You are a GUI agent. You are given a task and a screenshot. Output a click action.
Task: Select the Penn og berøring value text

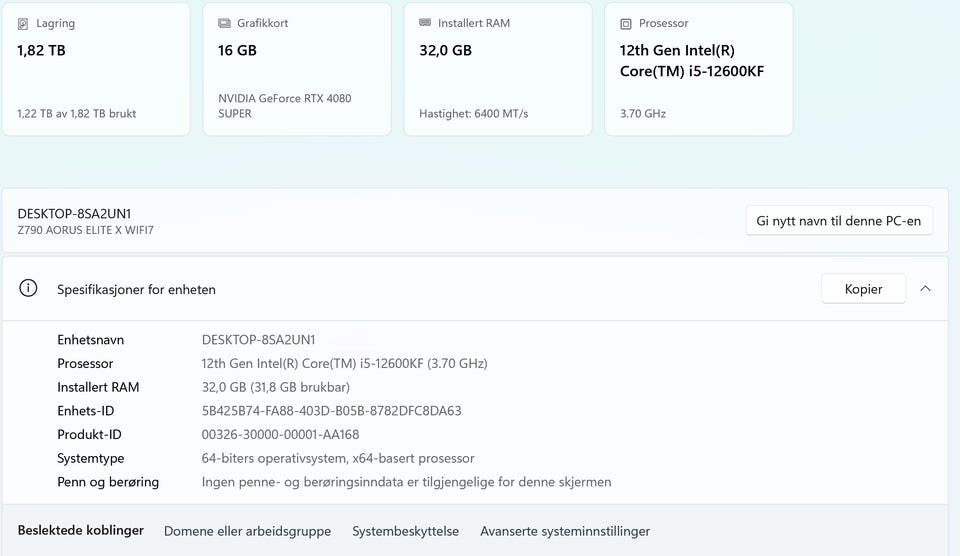407,482
